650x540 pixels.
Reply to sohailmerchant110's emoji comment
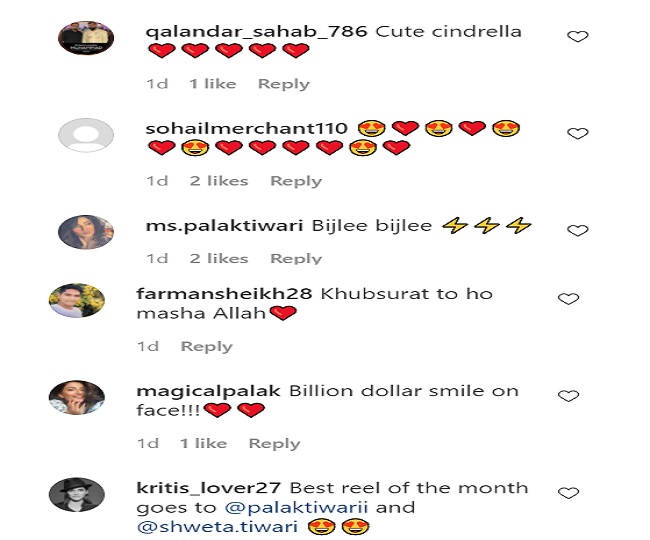296,181
